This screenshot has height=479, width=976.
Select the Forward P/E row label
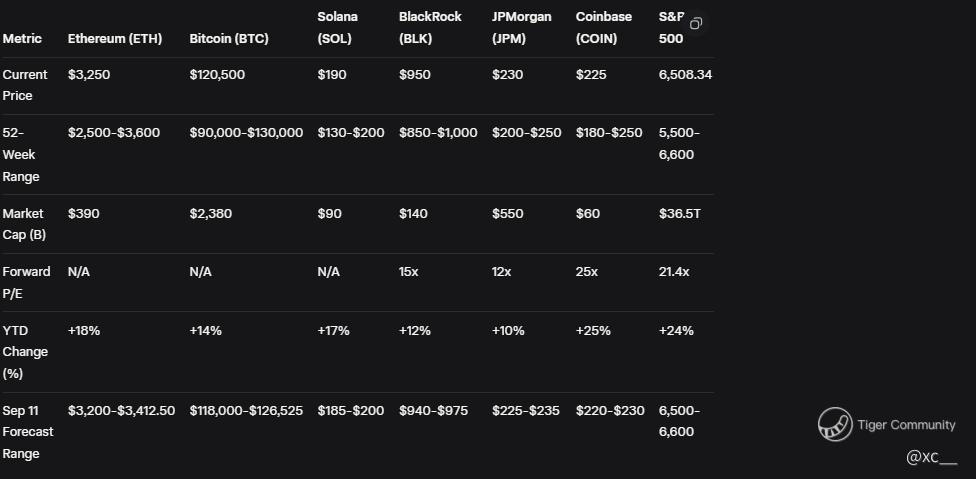(26, 282)
